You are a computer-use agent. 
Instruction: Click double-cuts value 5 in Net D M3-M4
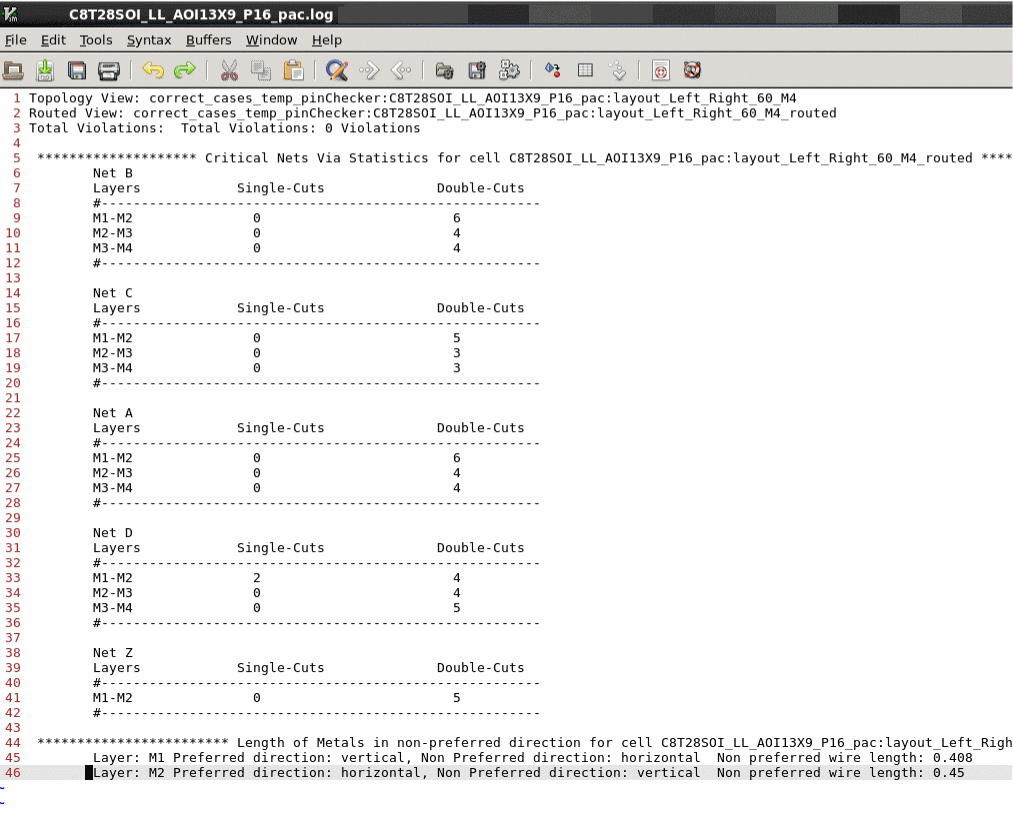click(x=457, y=608)
